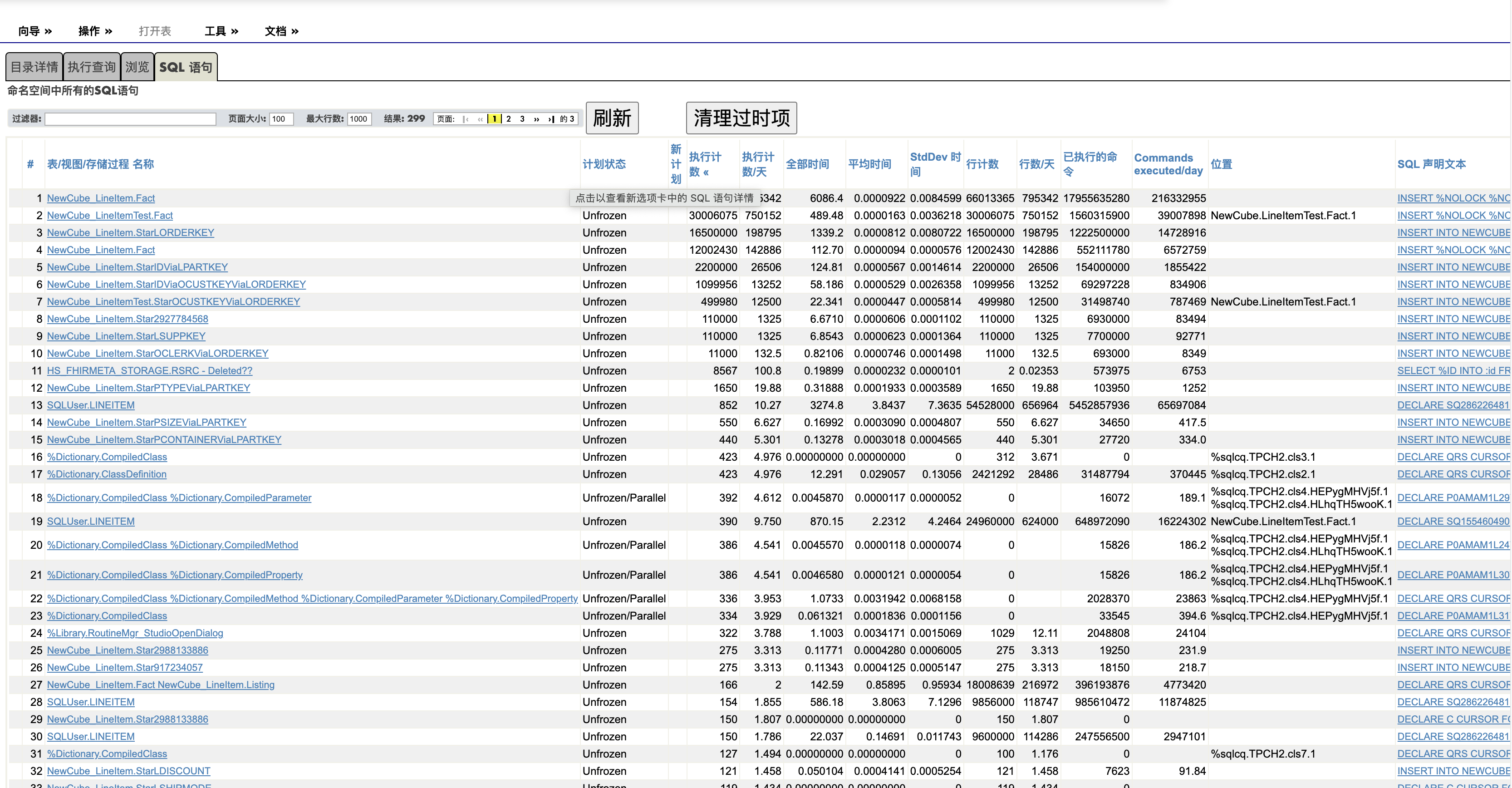Click into the 过滤器 filter field
The width and height of the screenshot is (1512, 788).
[x=130, y=119]
